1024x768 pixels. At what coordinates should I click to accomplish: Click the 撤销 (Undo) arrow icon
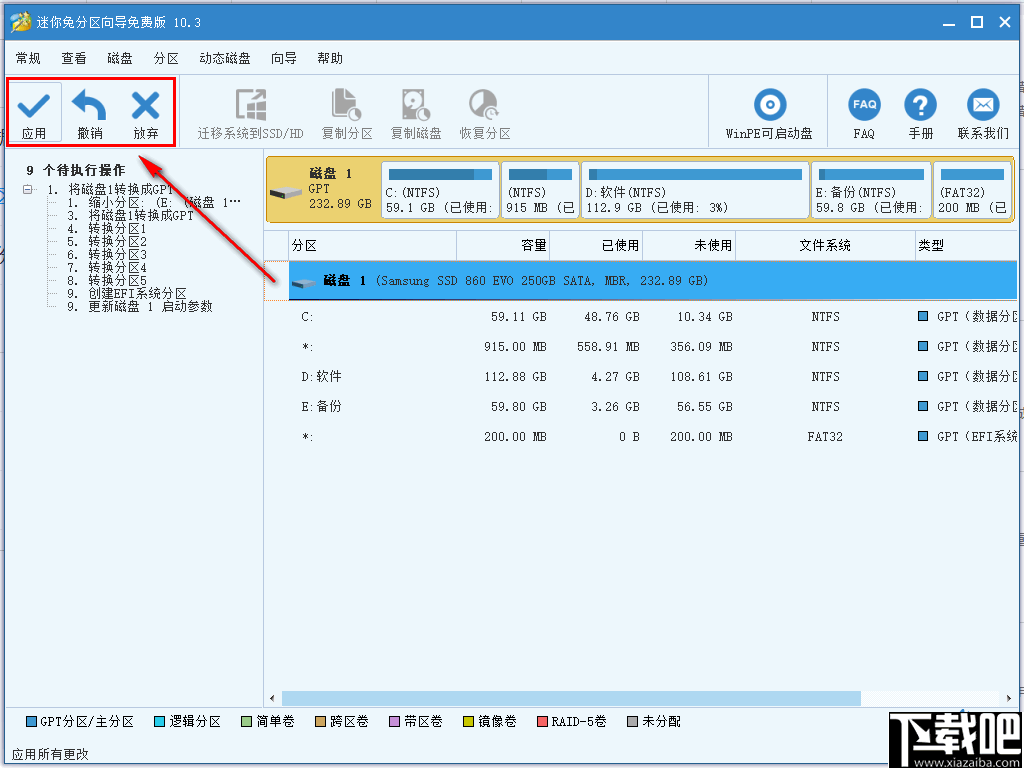click(89, 110)
